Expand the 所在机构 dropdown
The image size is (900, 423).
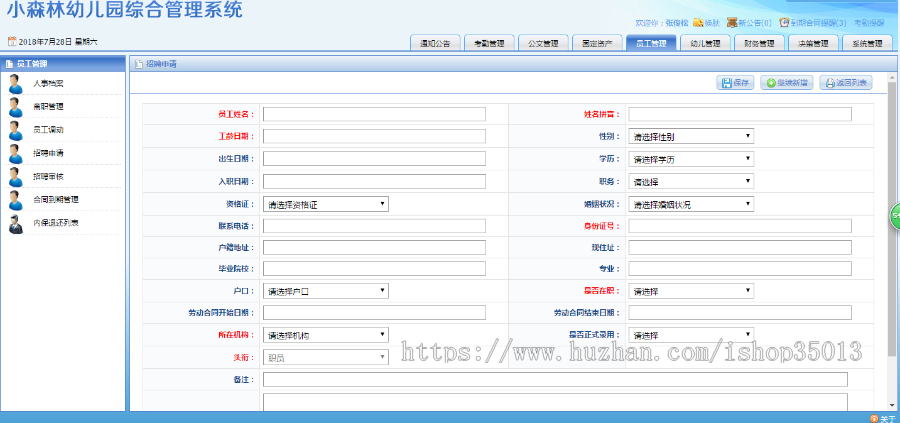pos(325,335)
